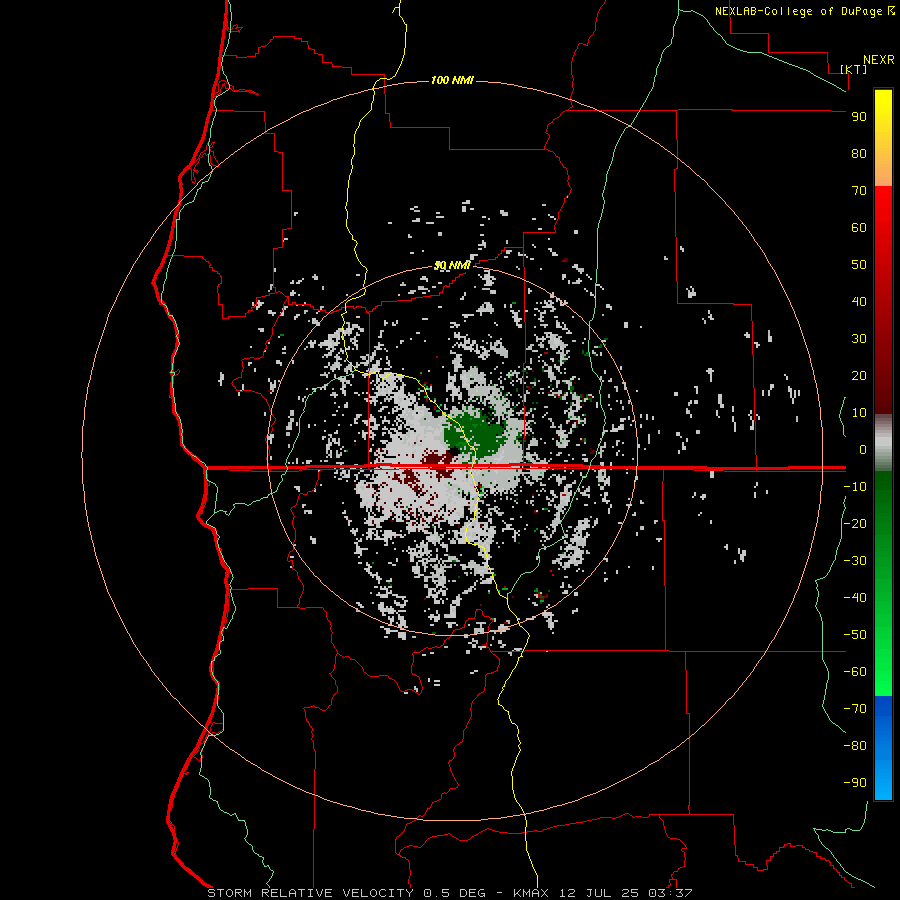Pick the blue bottom segment of color bar
The image size is (900, 900).
(883, 748)
